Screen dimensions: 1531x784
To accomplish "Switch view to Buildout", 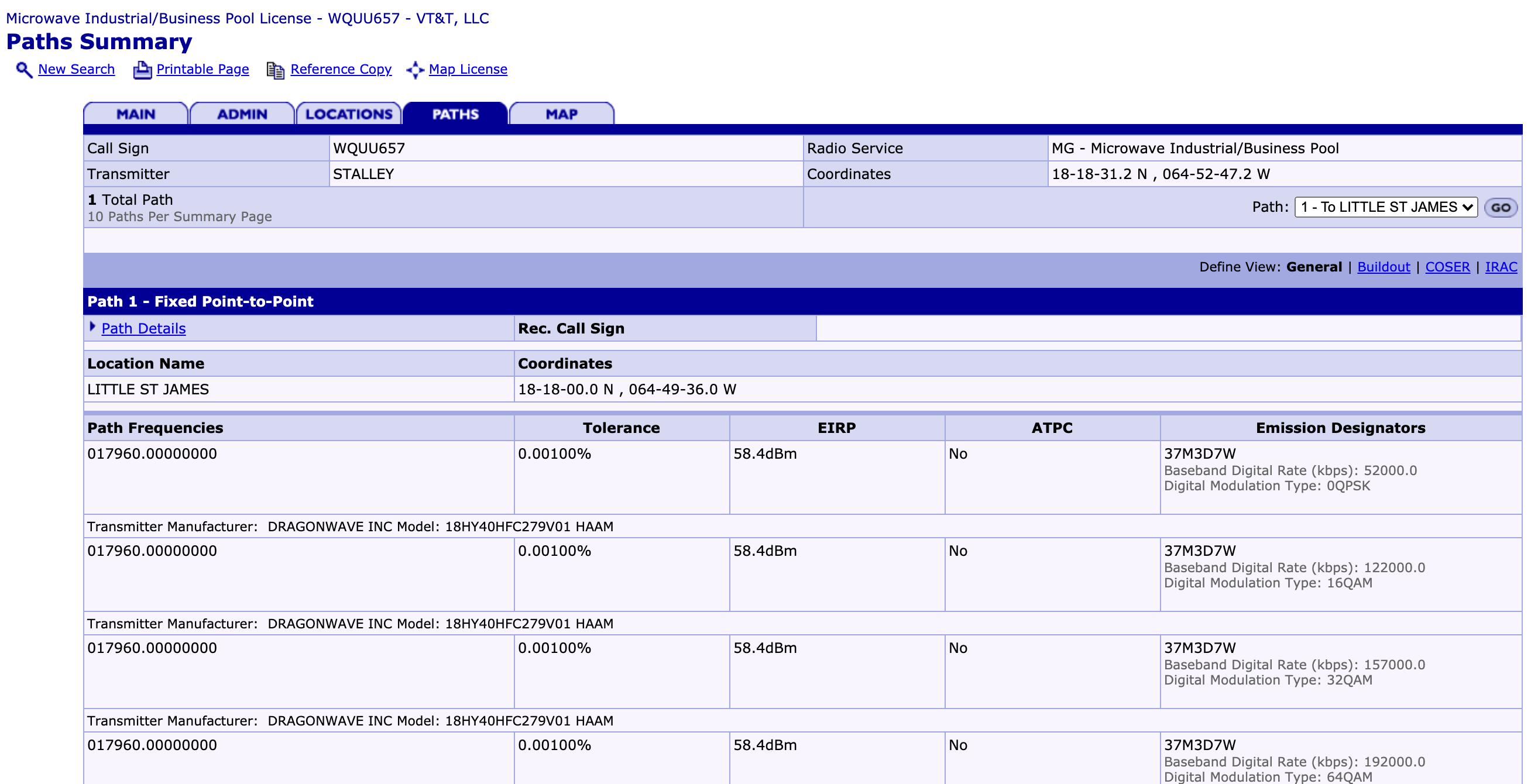I will click(x=1383, y=267).
